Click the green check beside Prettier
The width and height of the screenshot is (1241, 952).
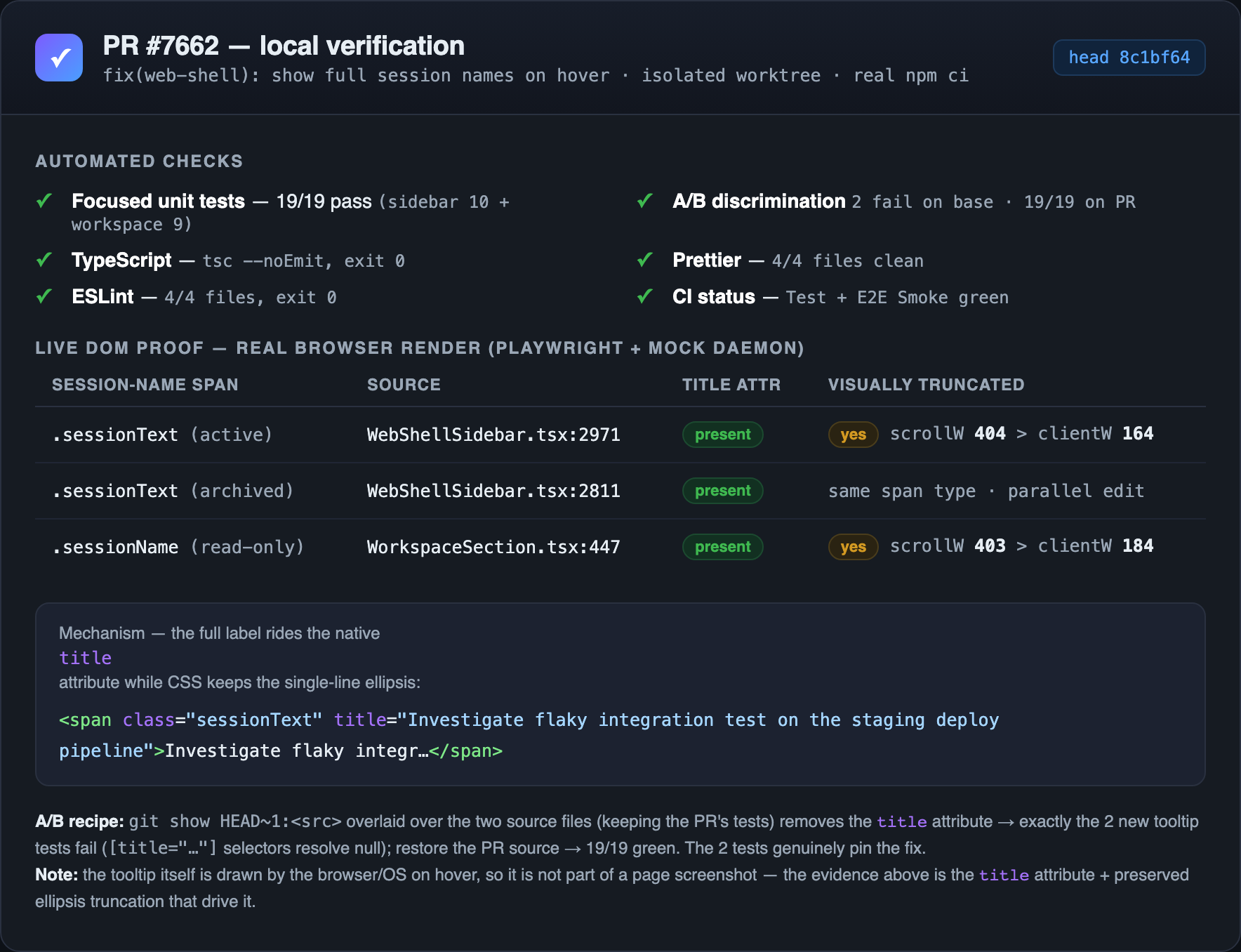click(x=645, y=260)
